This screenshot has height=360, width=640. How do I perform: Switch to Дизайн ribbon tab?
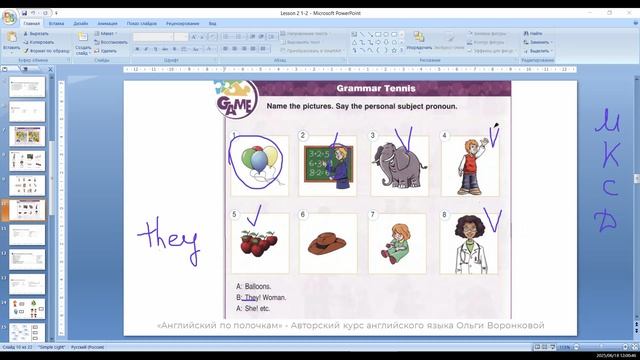click(81, 24)
